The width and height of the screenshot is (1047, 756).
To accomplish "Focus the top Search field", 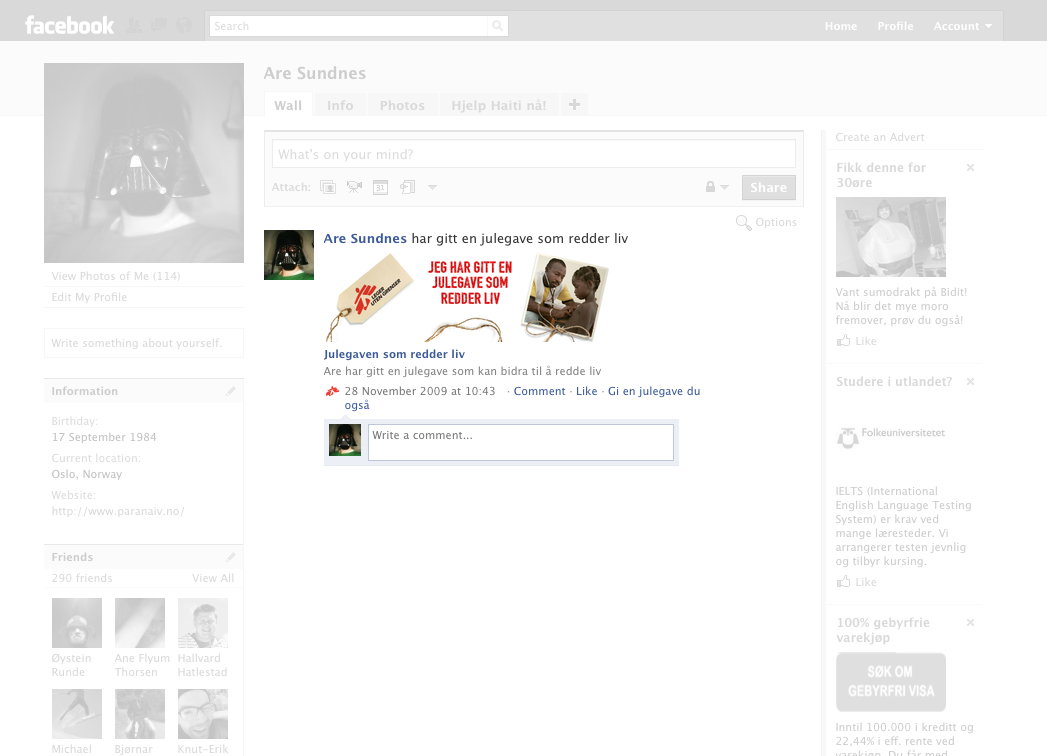I will click(x=349, y=26).
